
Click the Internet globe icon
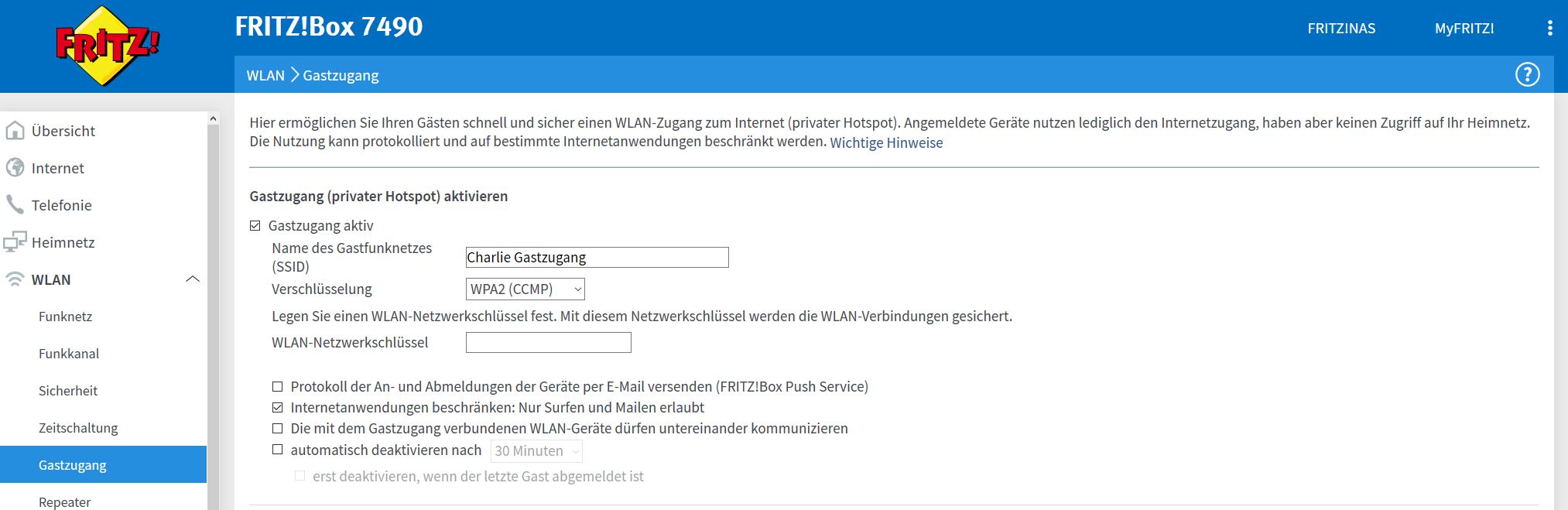(15, 168)
